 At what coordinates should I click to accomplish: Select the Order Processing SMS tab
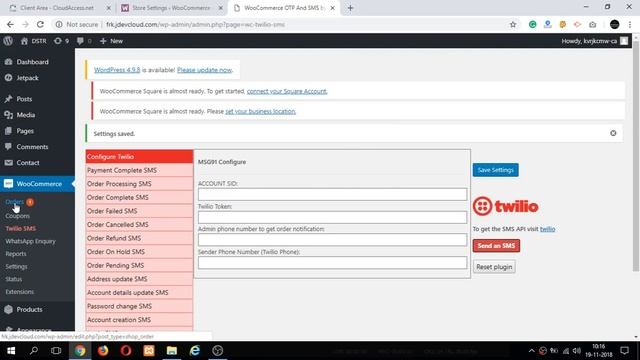139,184
